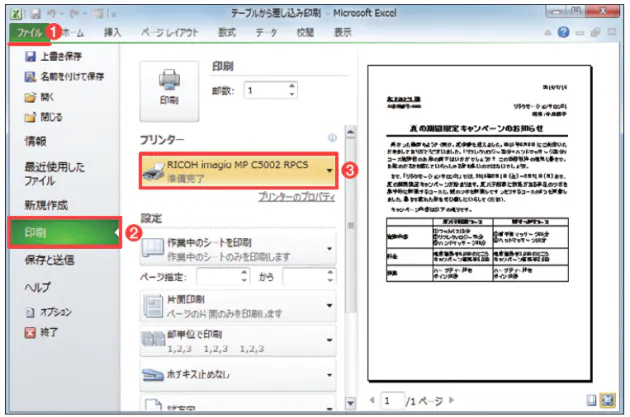
Task: Decrease the number of copies
Action: pyautogui.click(x=292, y=94)
